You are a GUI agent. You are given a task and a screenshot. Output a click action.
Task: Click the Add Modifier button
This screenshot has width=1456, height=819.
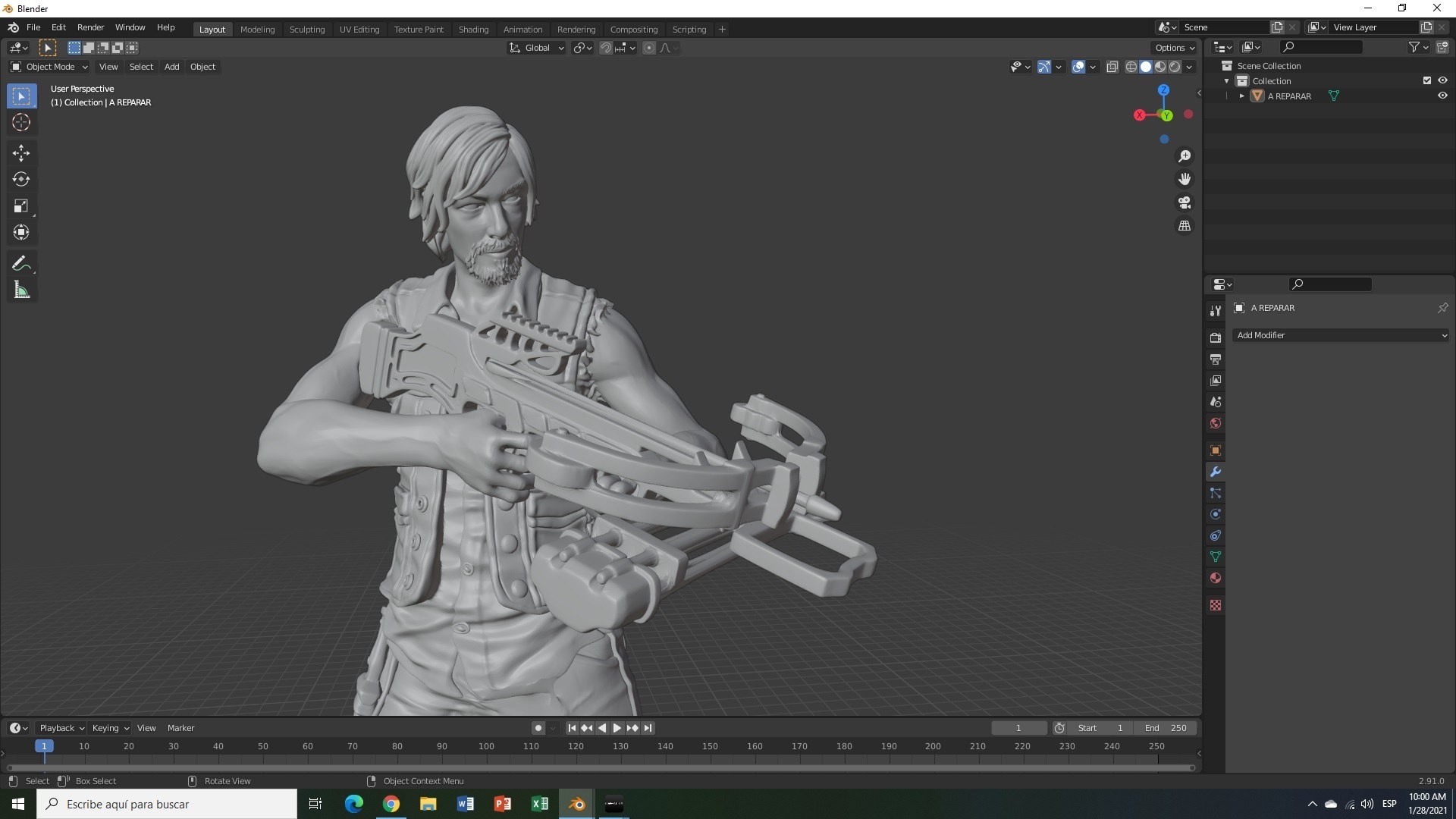(1340, 334)
